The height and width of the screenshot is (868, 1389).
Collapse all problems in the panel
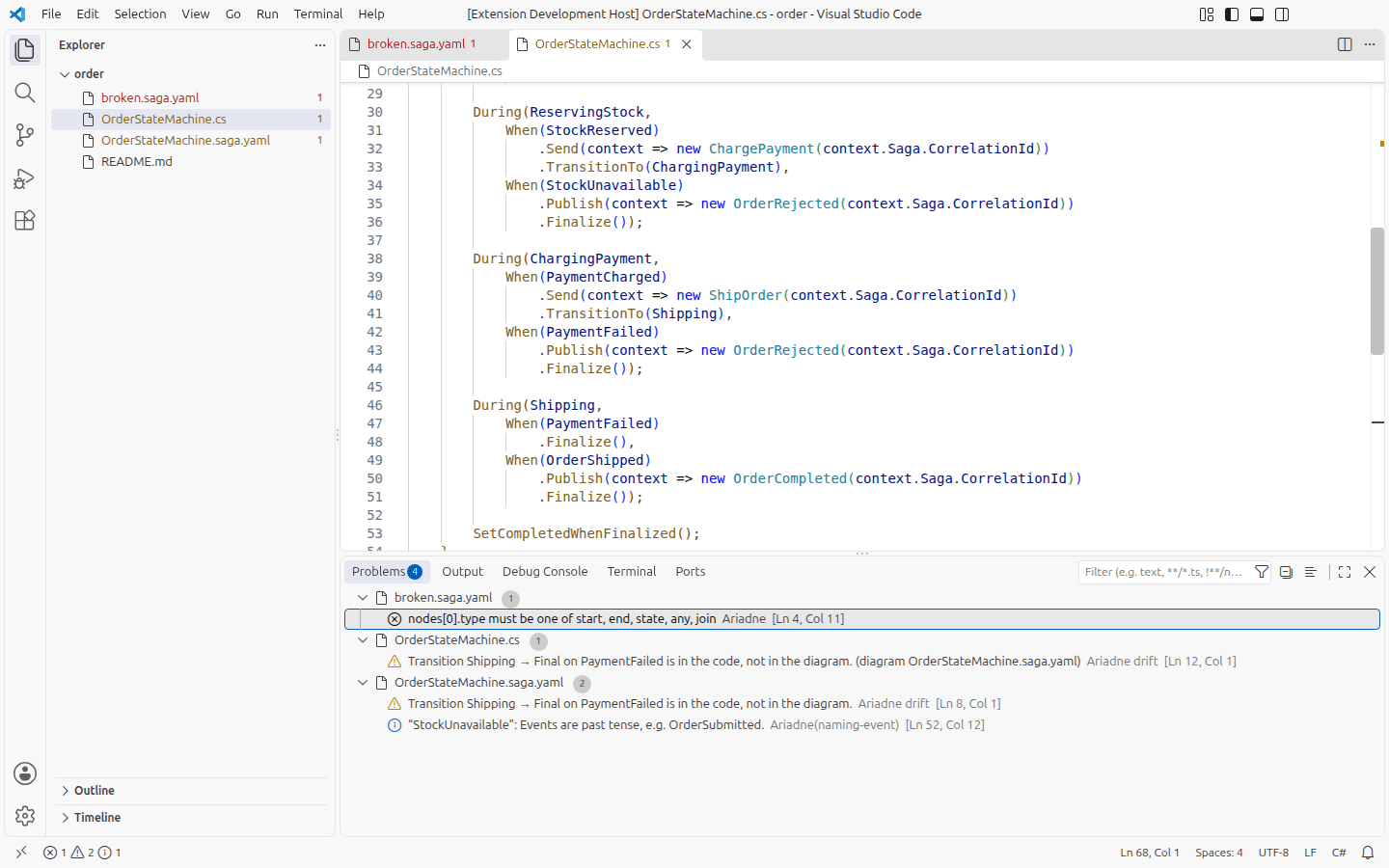point(1286,572)
